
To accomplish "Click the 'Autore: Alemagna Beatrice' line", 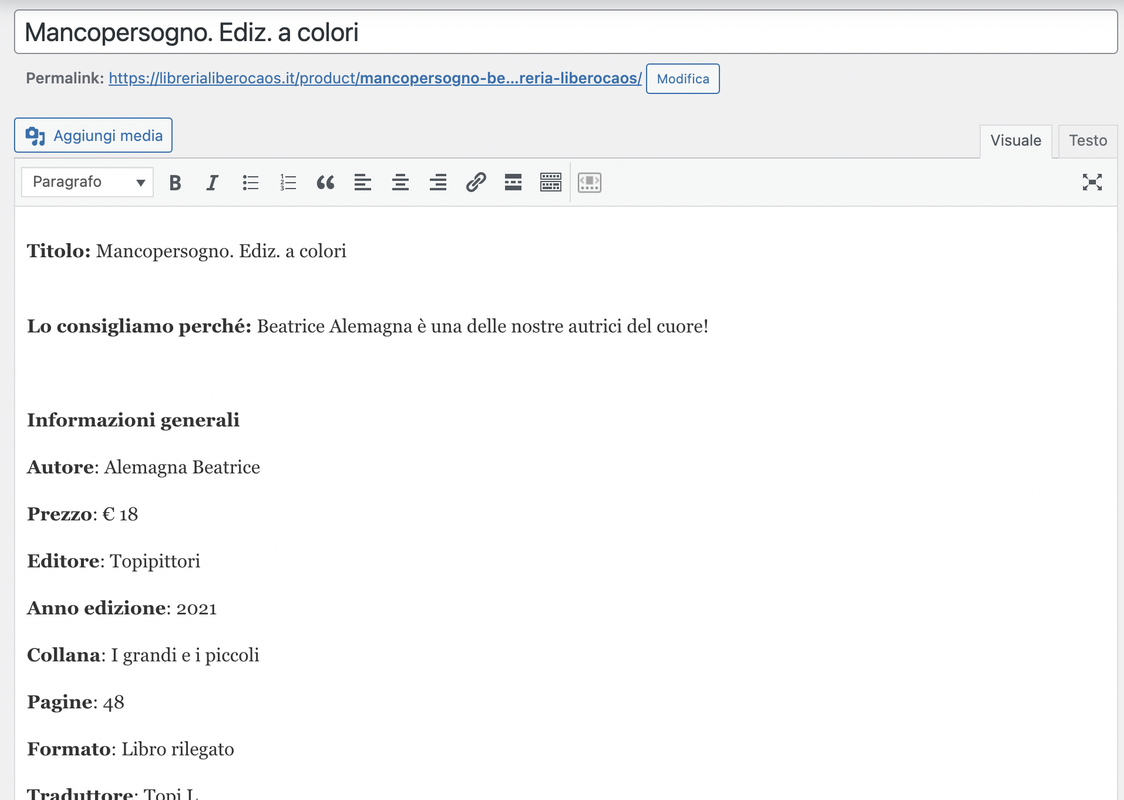I will [x=143, y=467].
